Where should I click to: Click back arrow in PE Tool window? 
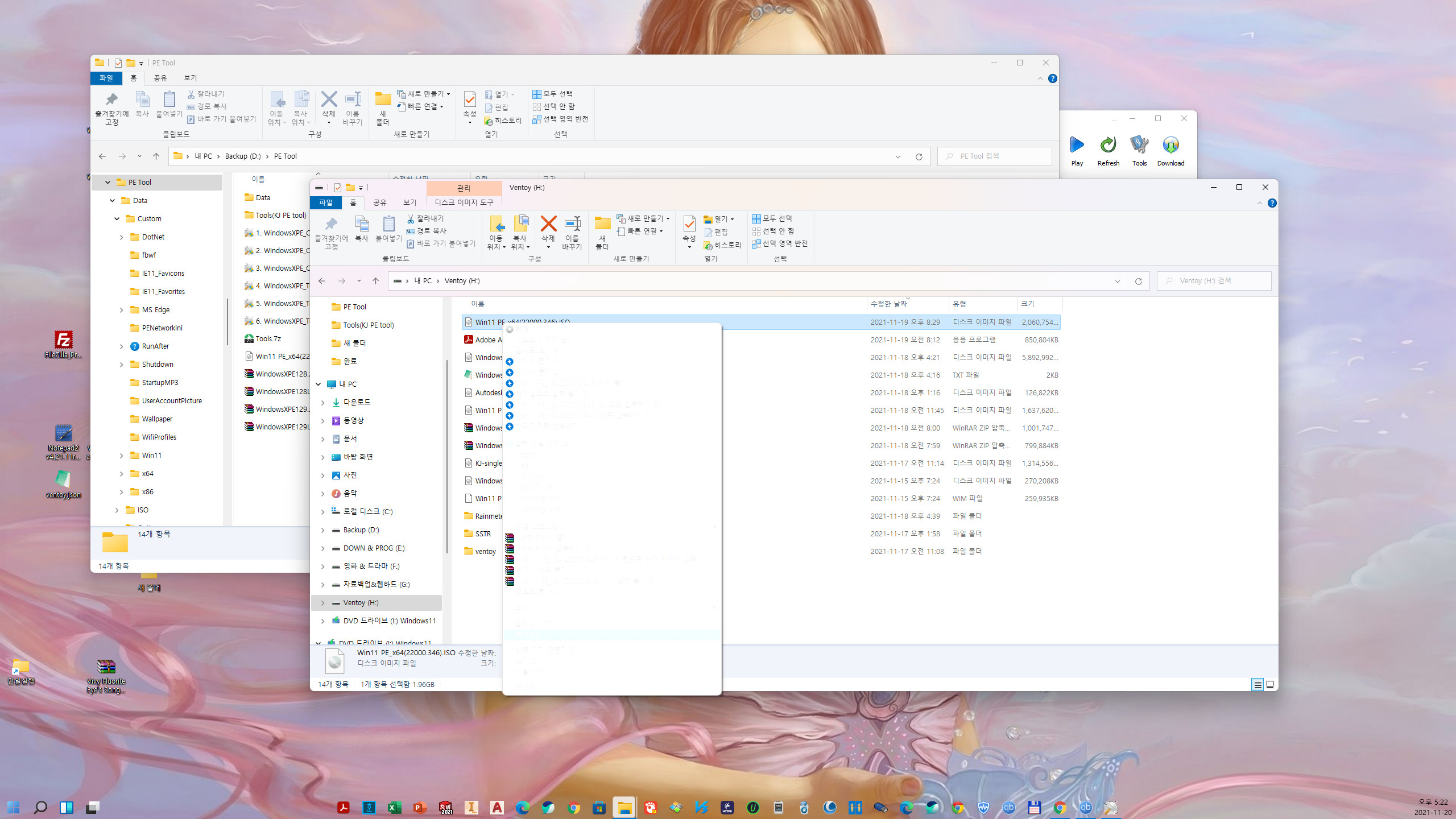(102, 156)
